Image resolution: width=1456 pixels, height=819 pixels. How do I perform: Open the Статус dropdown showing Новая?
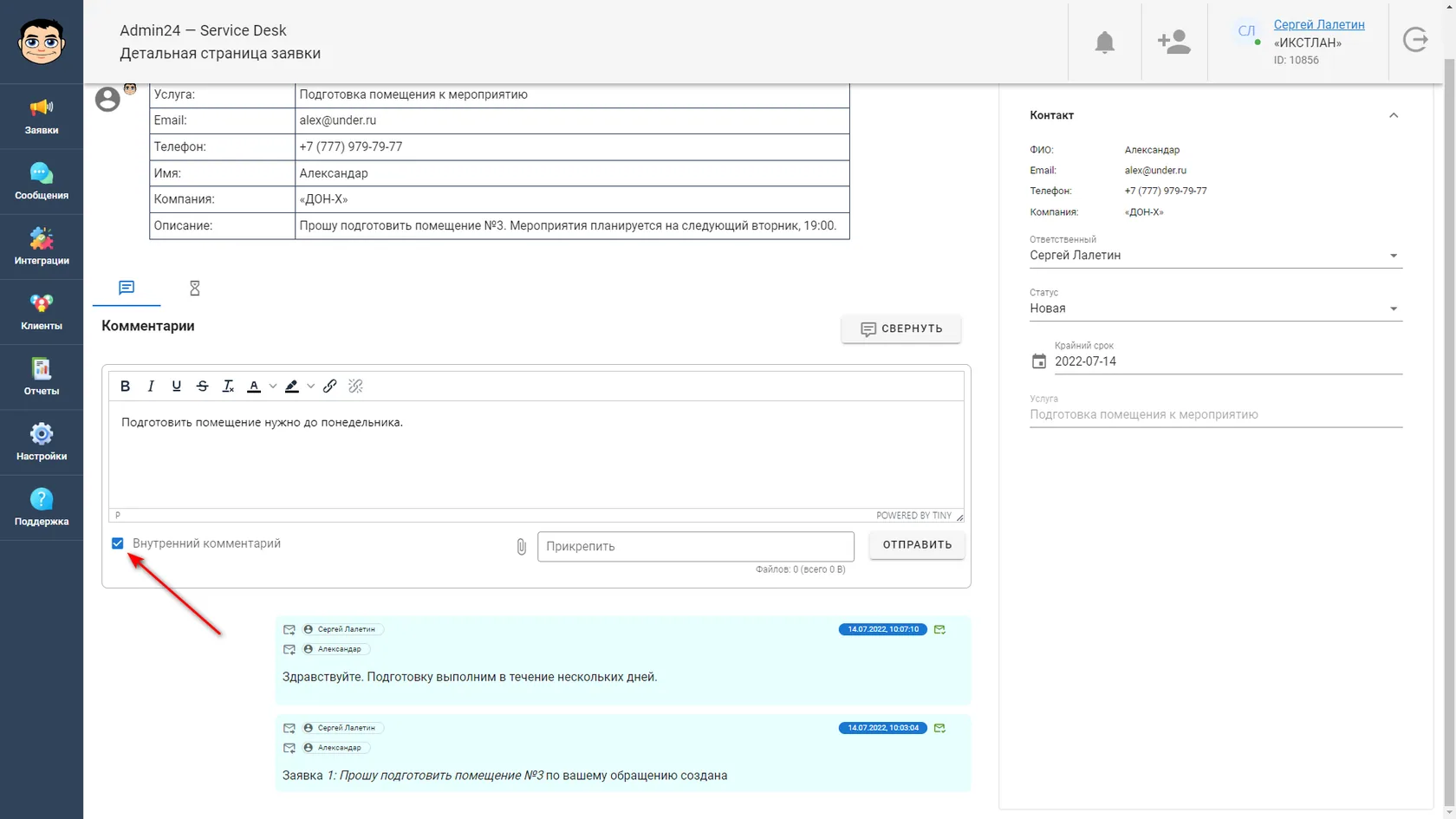click(x=1215, y=309)
